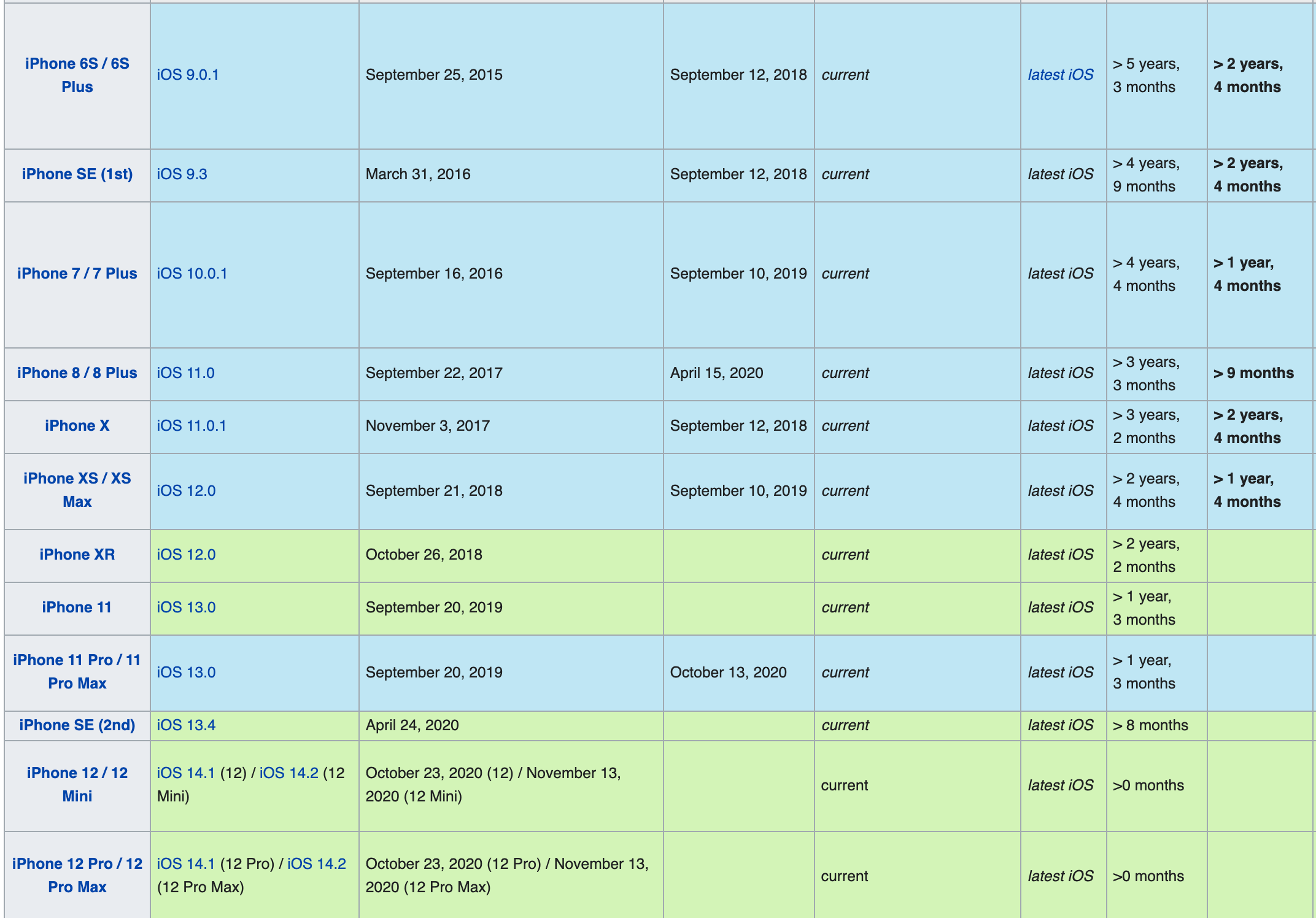Screen dimensions: 1316x918
Task: Open the iPhone 6S / 6S Plus link
Action: tap(77, 75)
